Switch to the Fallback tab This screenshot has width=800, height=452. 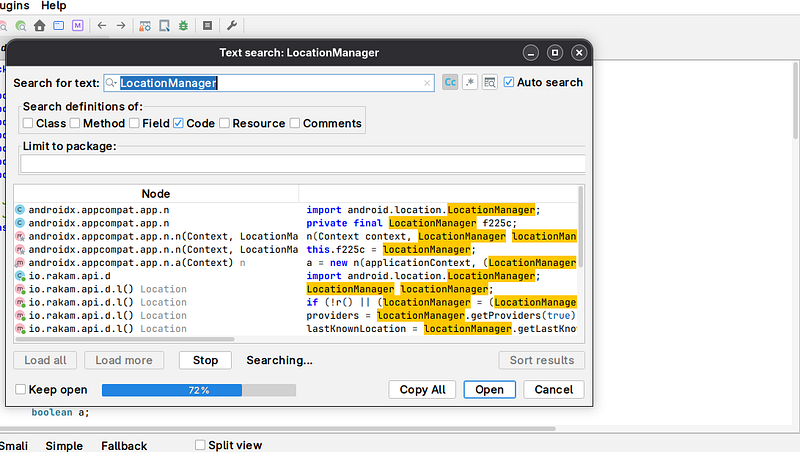(124, 445)
